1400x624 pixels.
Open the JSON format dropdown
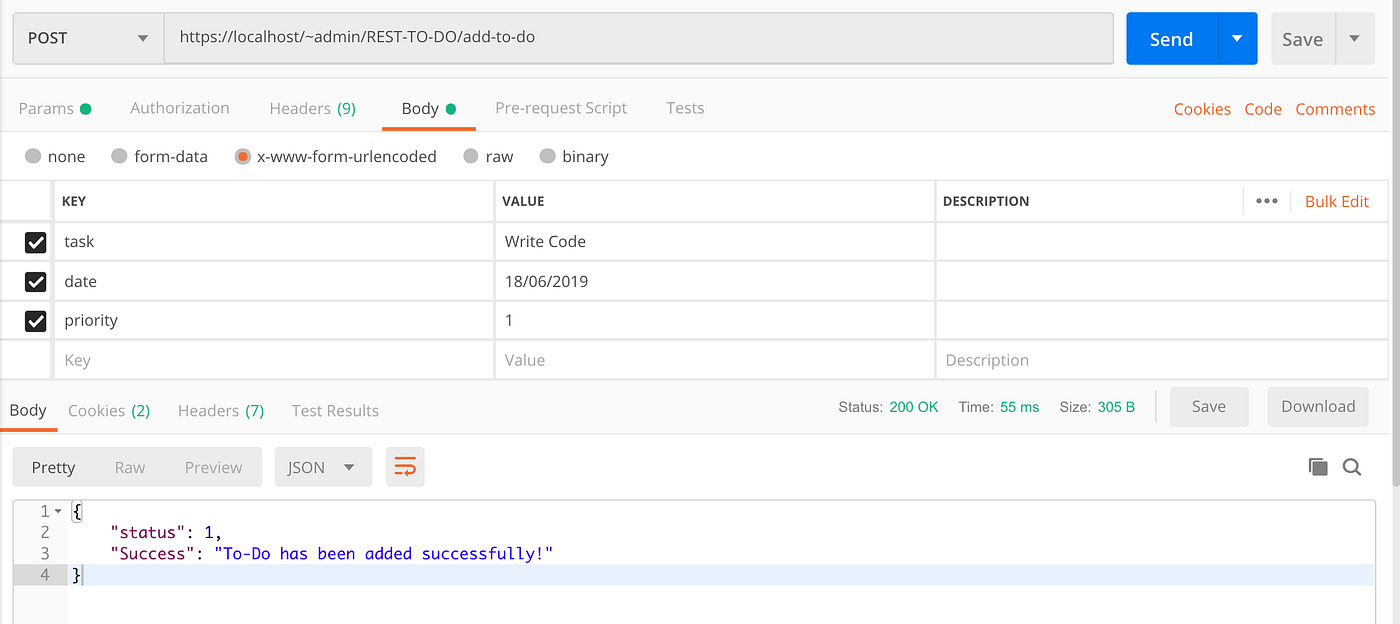coord(323,466)
